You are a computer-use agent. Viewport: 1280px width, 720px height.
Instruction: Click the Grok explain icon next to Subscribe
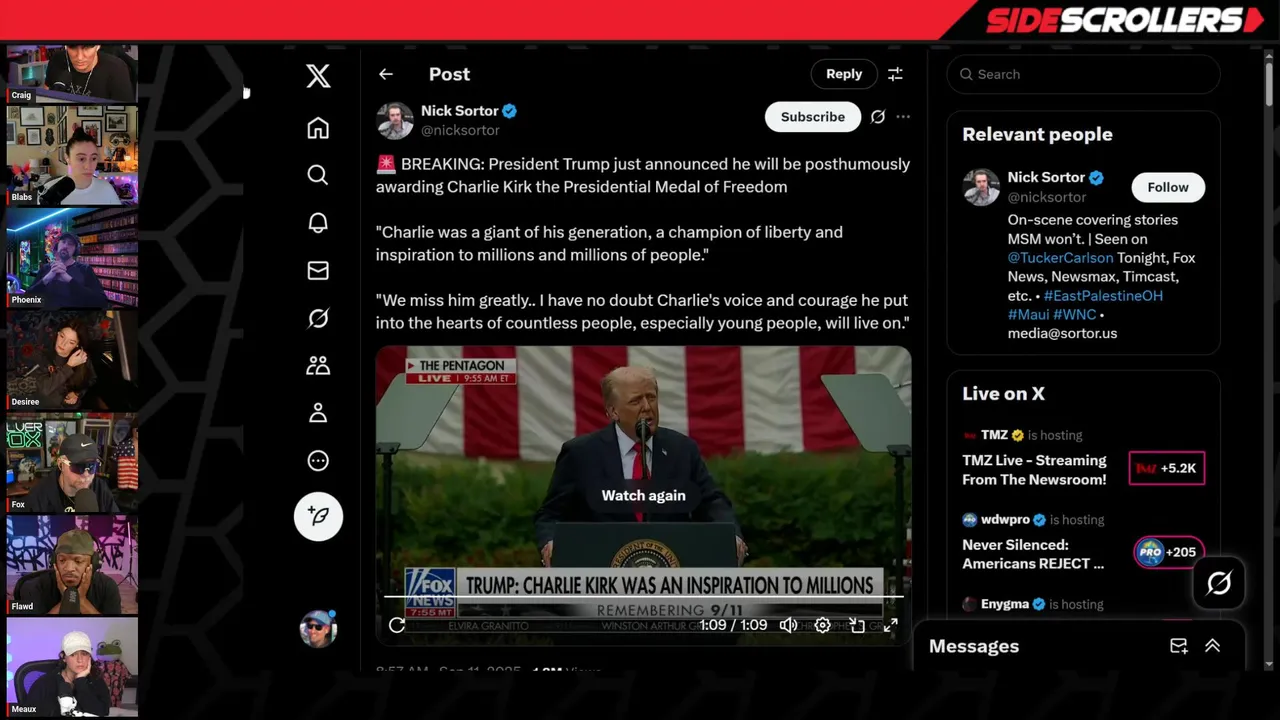[x=877, y=117]
